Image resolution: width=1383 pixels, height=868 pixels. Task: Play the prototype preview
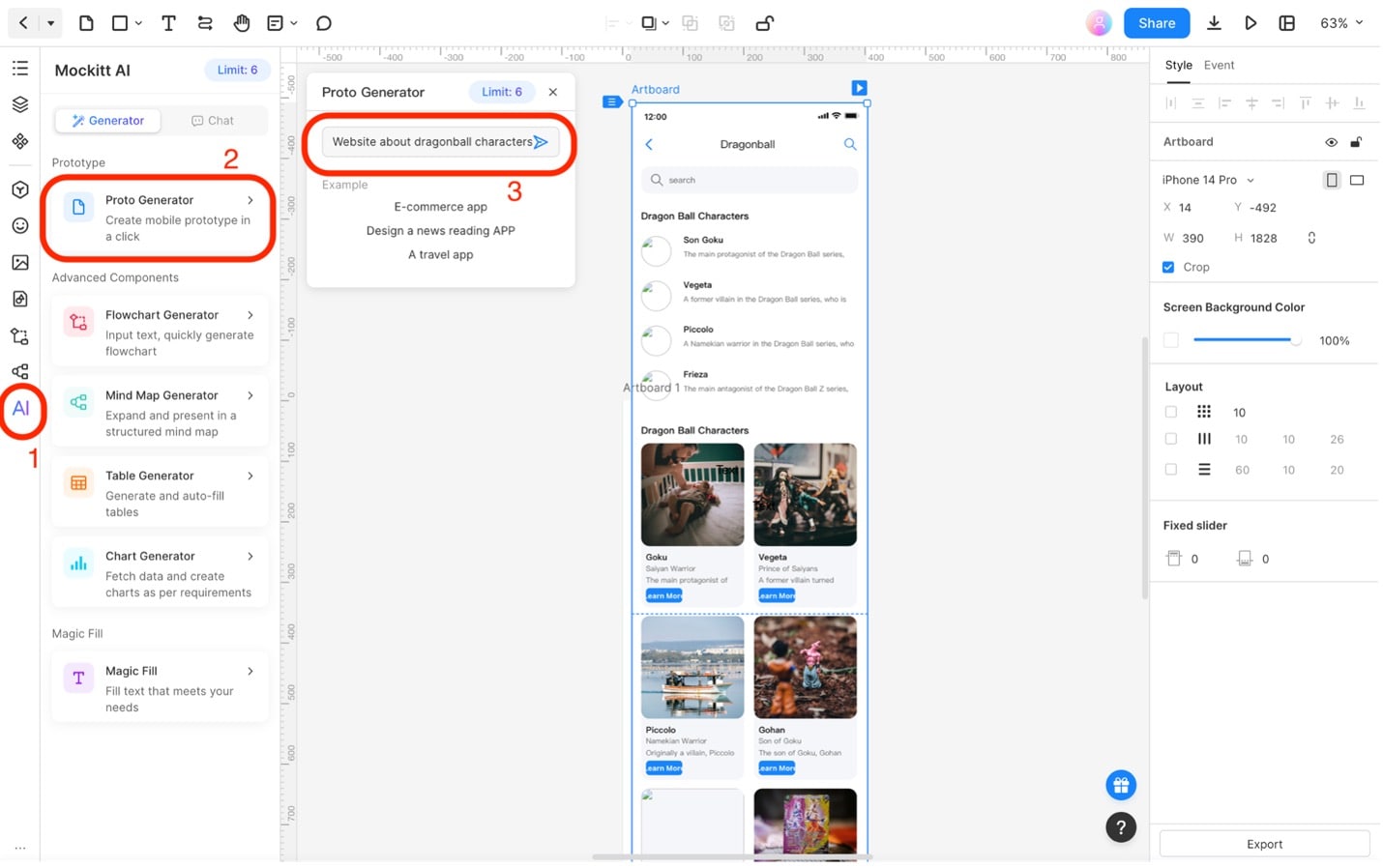1251,23
